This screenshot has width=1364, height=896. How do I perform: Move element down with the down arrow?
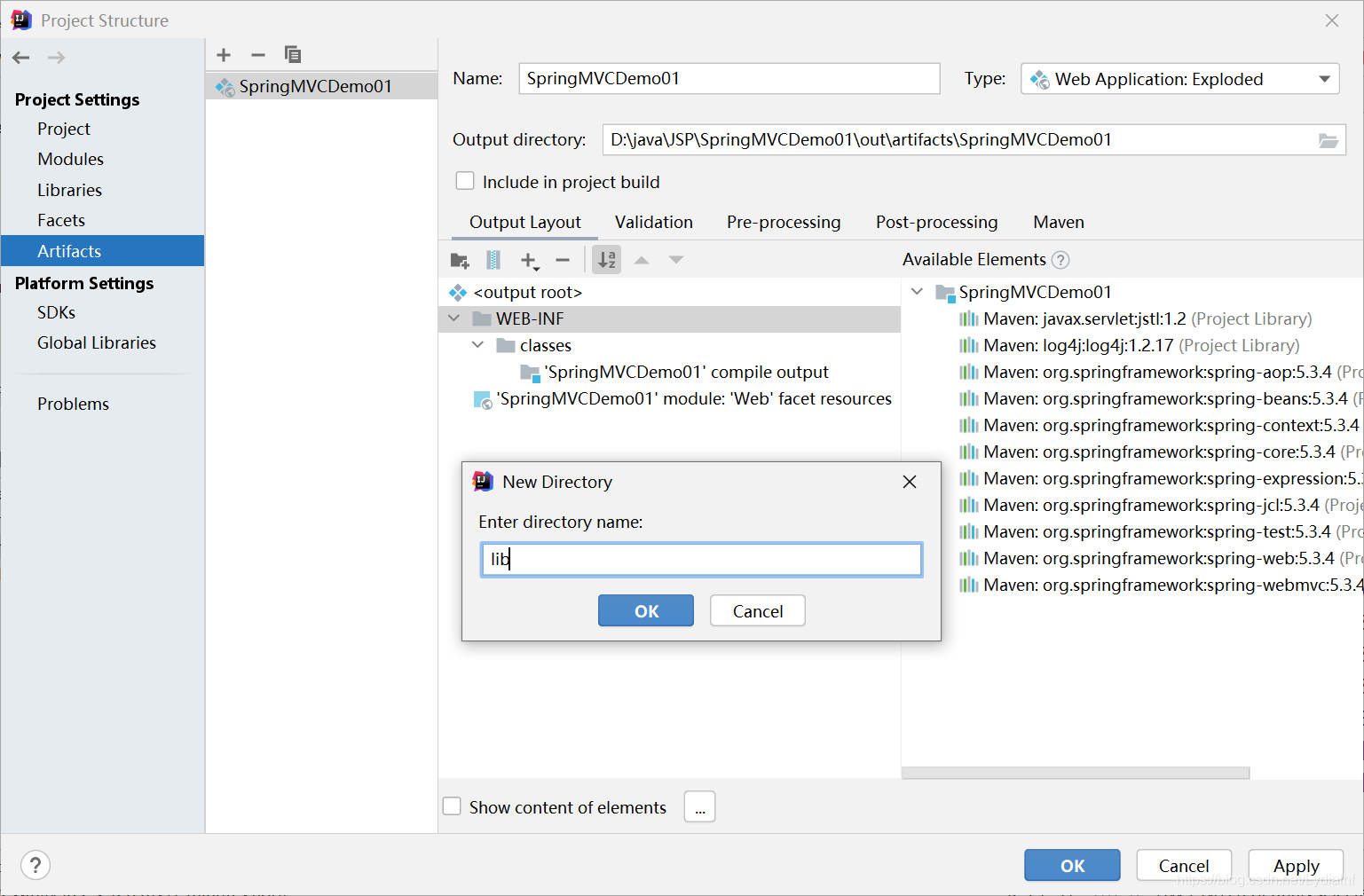click(676, 260)
